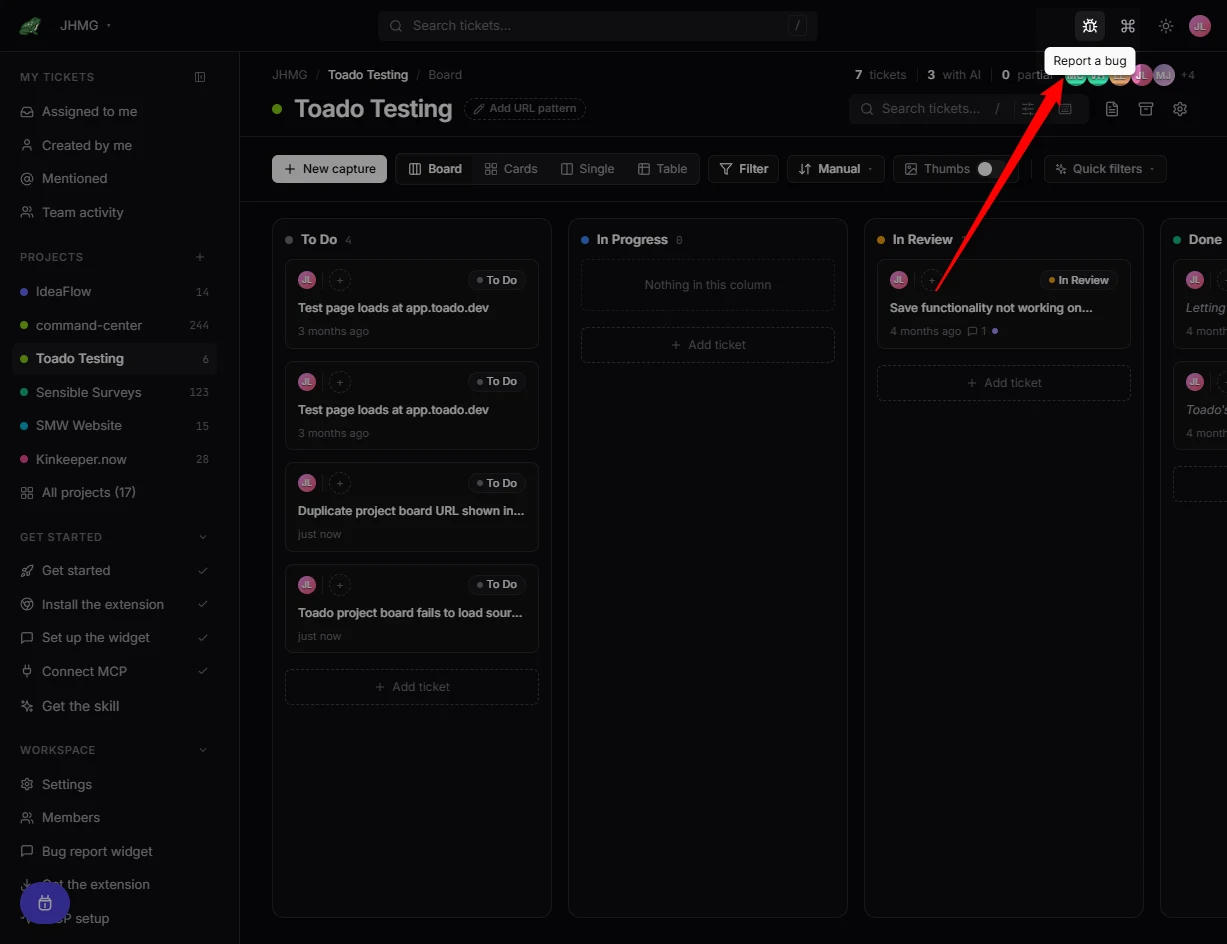Add assignee on Duplicate project board ticket
The height and width of the screenshot is (944, 1227).
click(340, 483)
